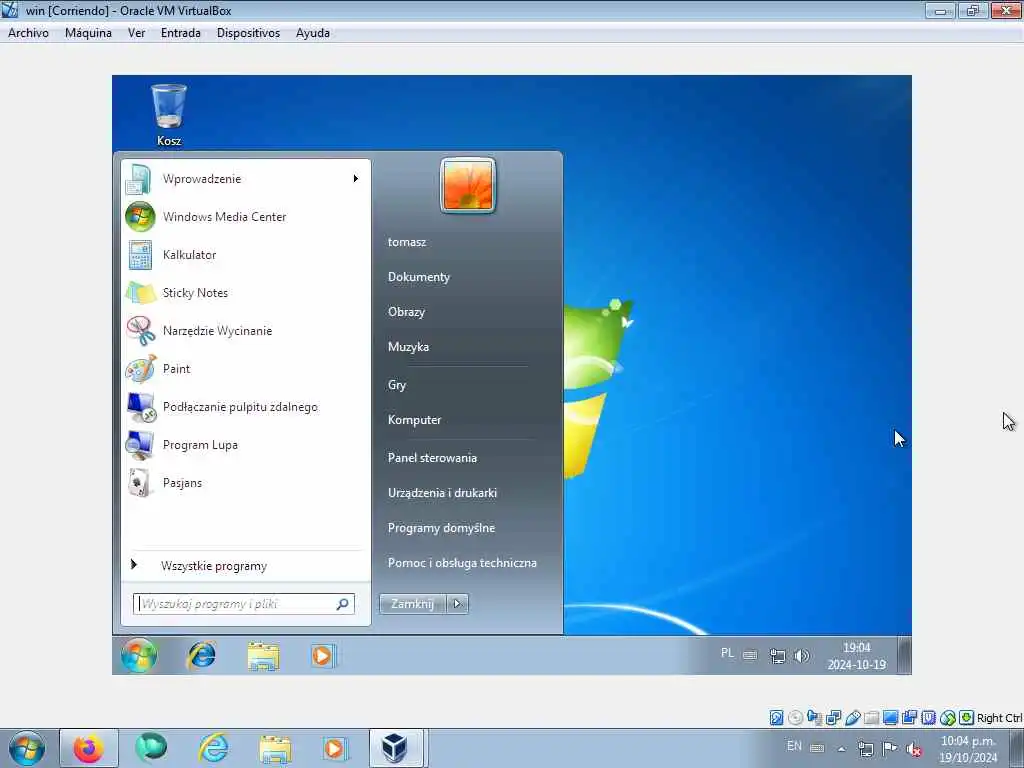The width and height of the screenshot is (1024, 768).
Task: Click the guest Start orb button
Action: [138, 655]
